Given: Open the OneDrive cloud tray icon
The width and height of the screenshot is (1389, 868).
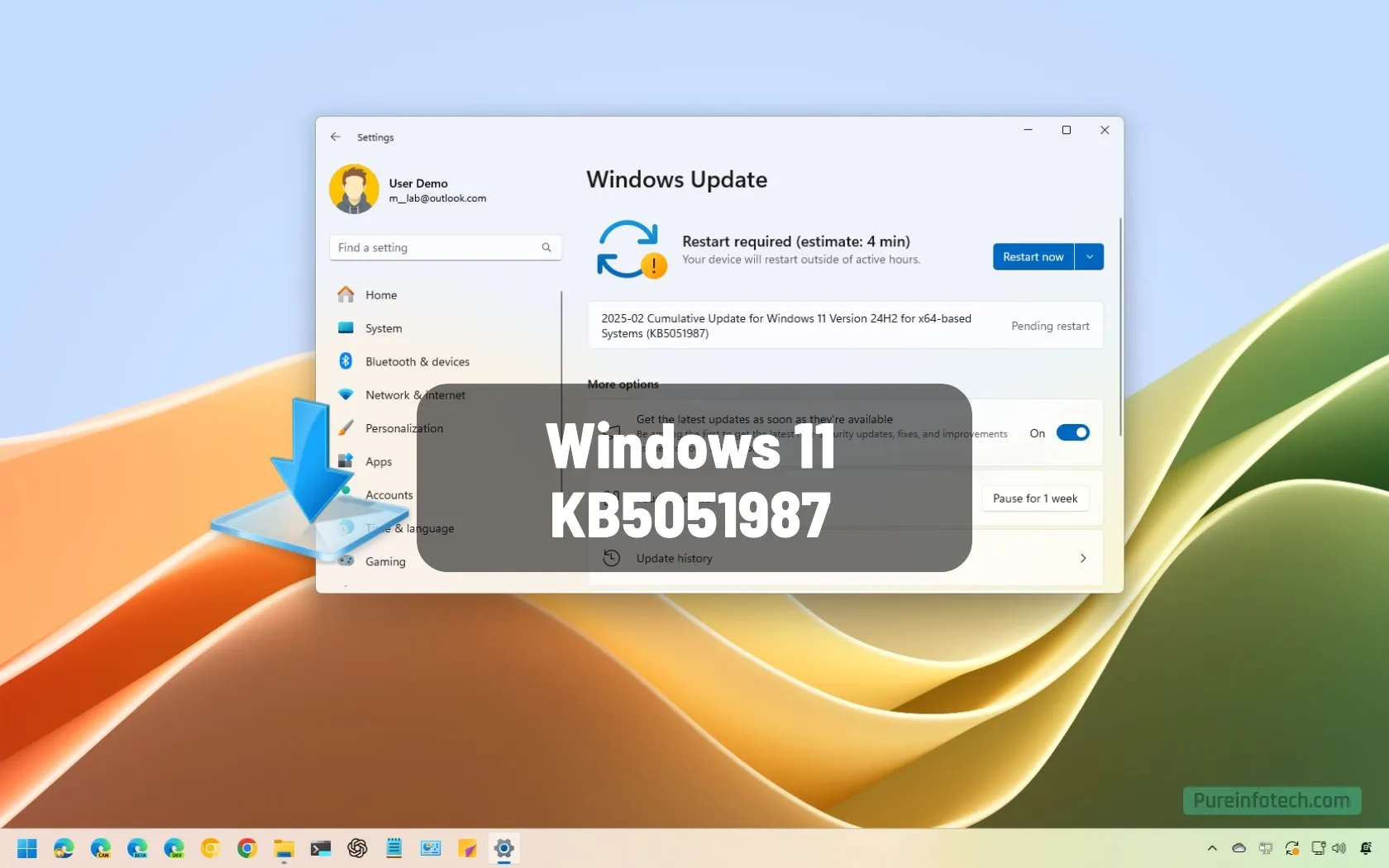Looking at the screenshot, I should coord(1239,848).
